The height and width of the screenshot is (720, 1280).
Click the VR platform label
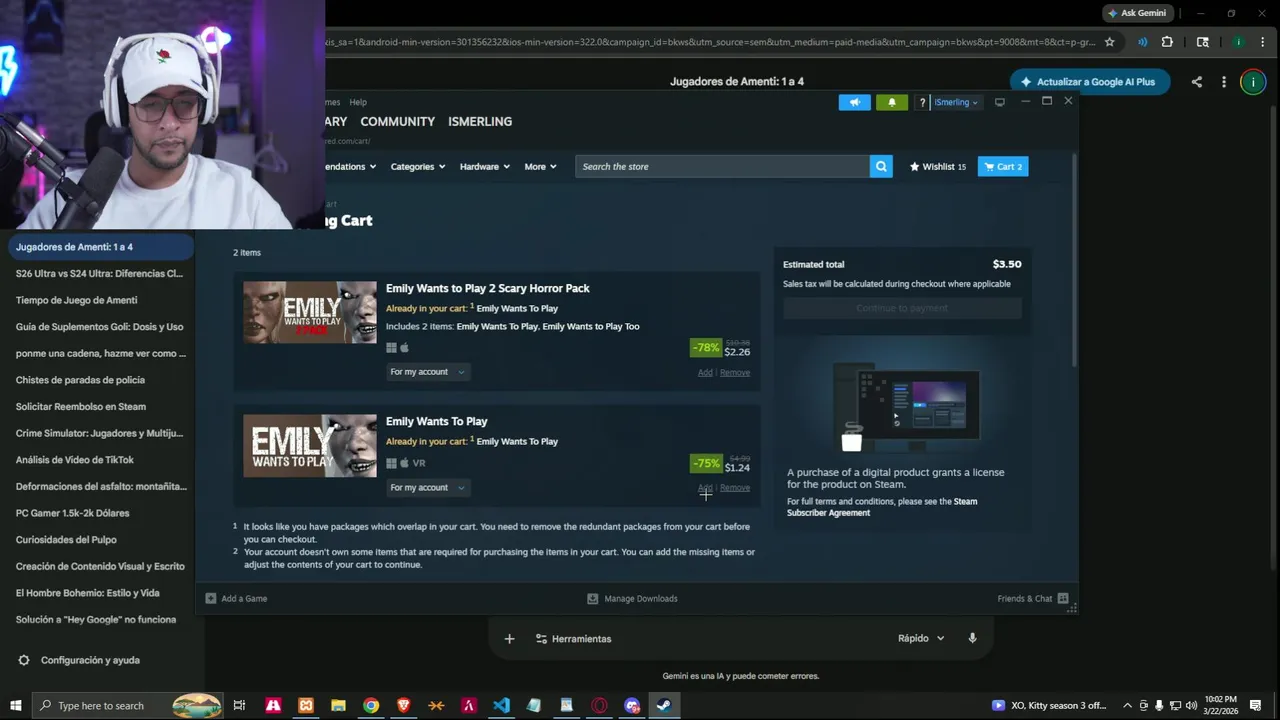pos(419,463)
